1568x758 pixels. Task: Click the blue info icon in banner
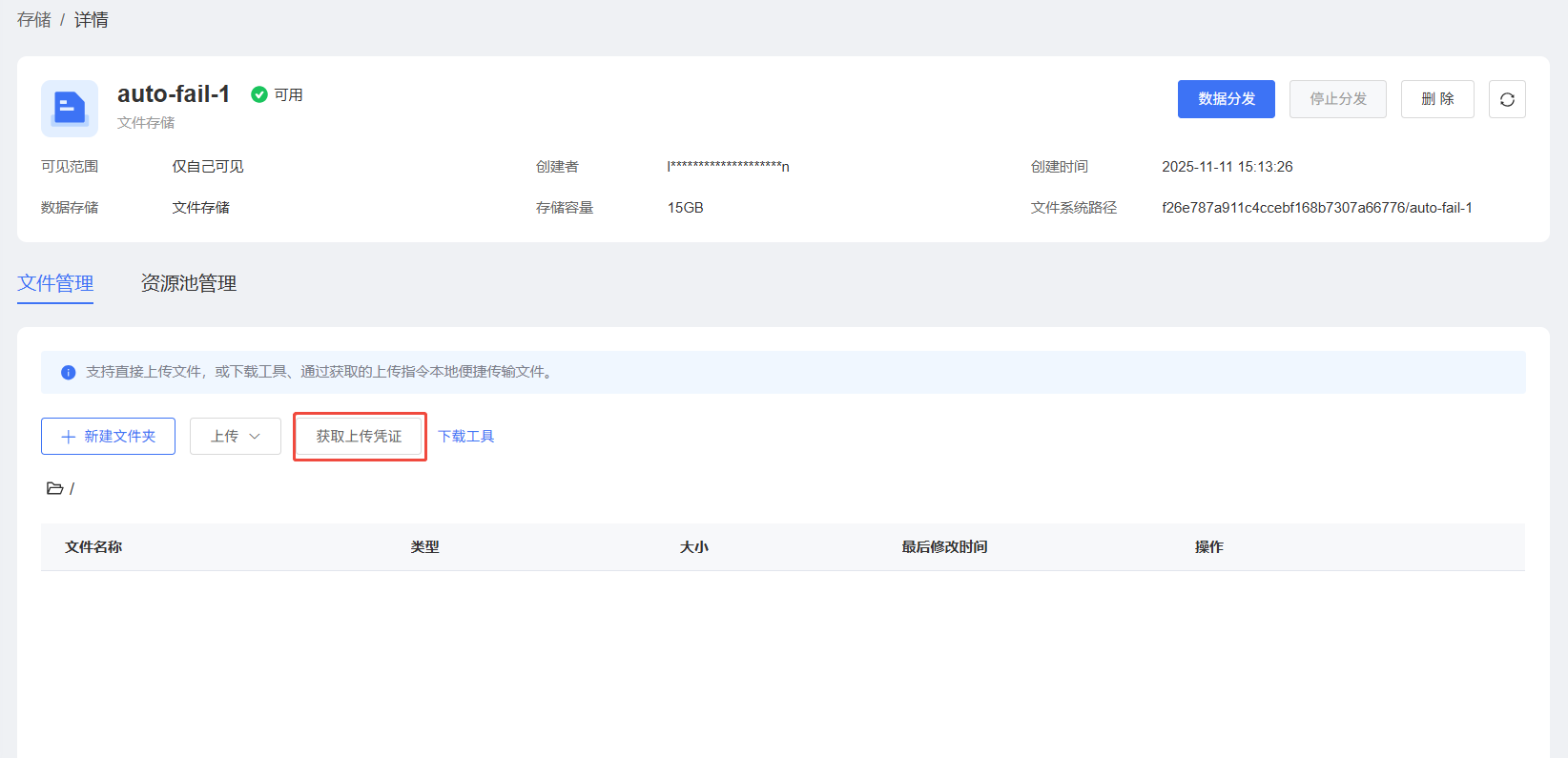pos(68,373)
